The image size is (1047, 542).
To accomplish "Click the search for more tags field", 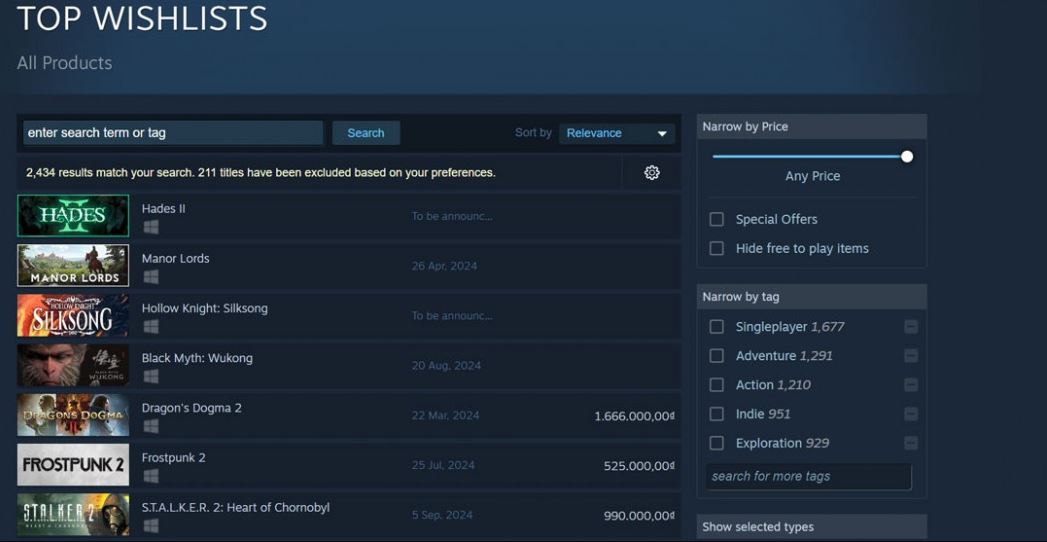I will 809,477.
